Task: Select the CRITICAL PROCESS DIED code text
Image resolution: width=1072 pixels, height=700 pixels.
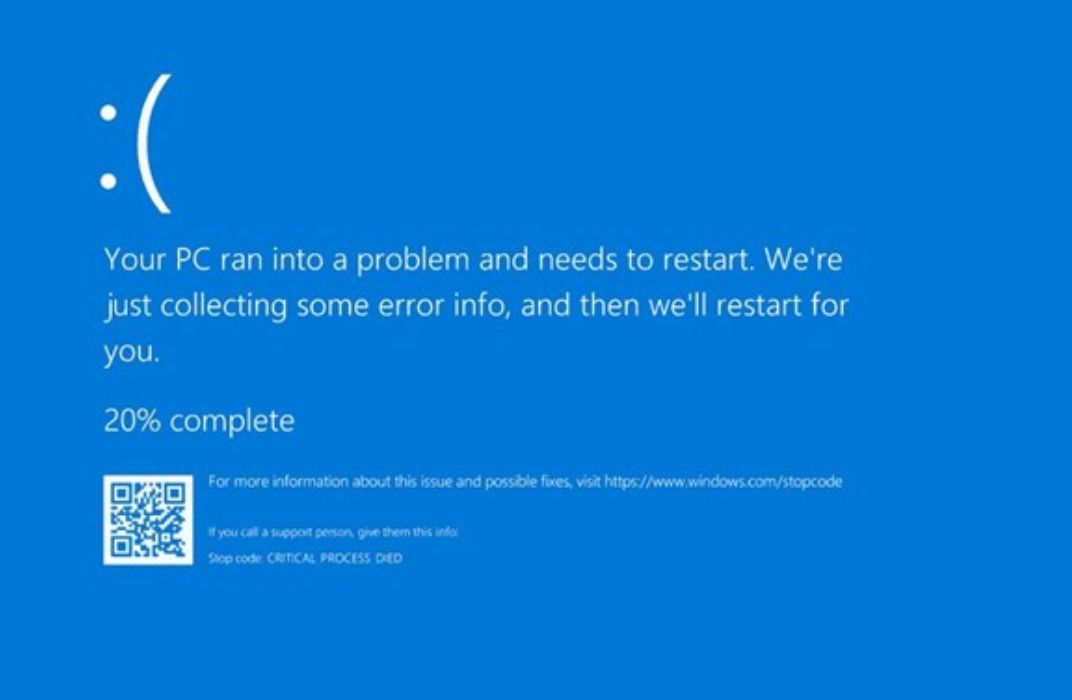Action: tap(334, 558)
